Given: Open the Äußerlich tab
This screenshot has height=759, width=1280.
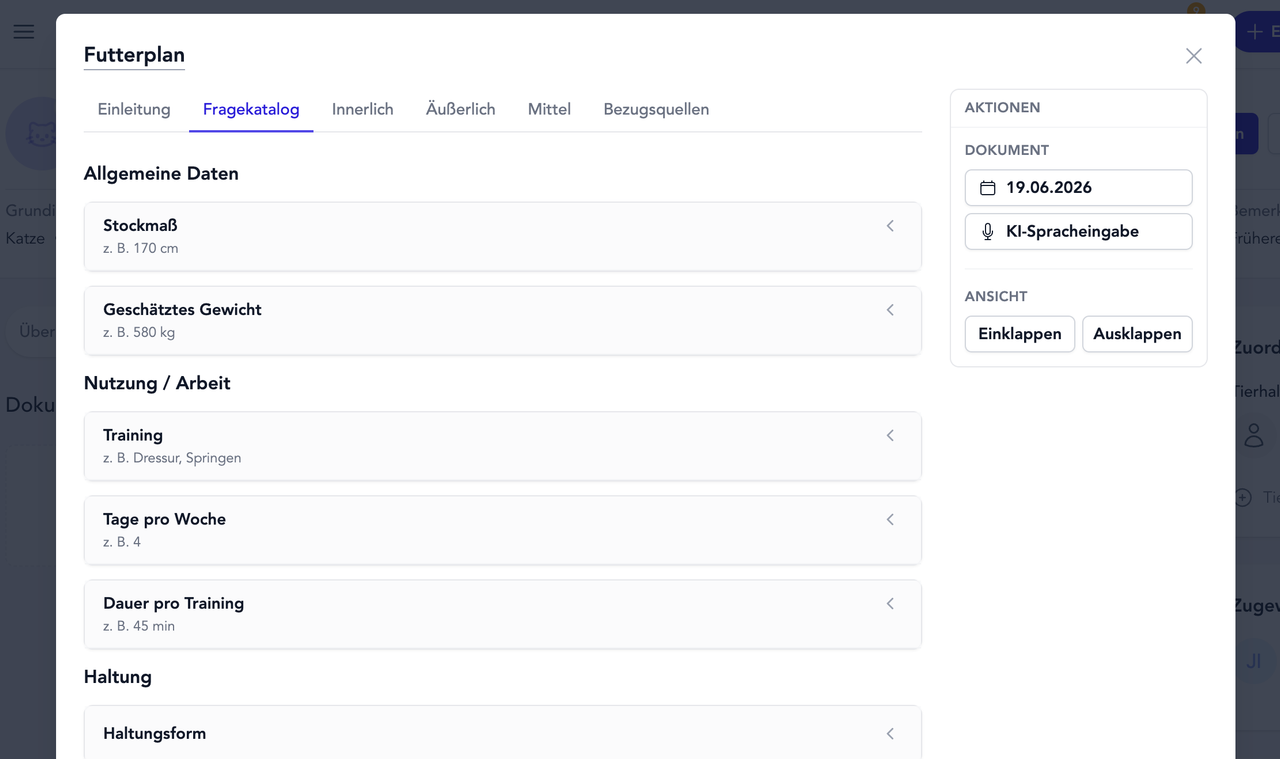Looking at the screenshot, I should 461,110.
